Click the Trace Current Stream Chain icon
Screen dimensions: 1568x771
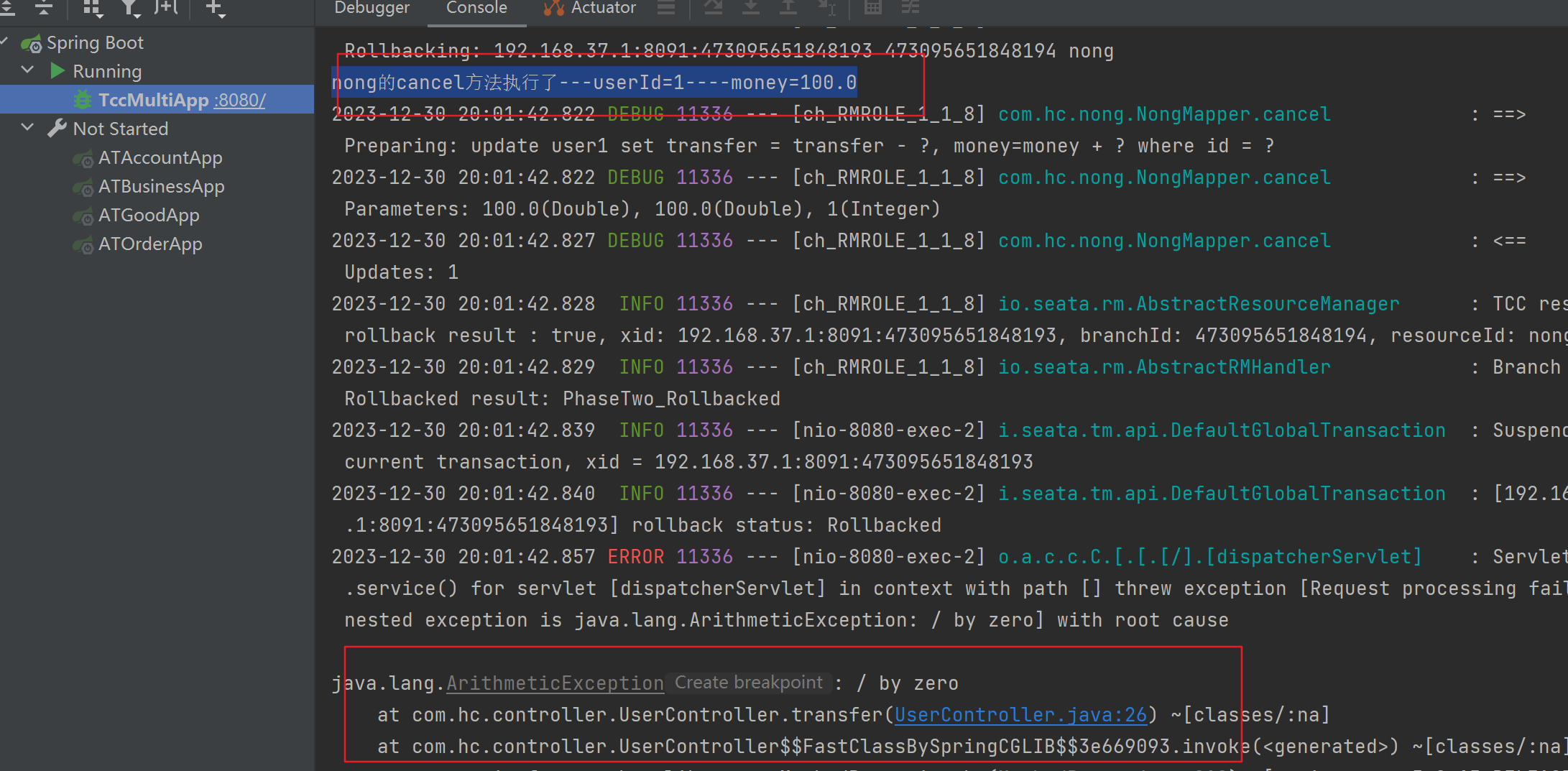tap(910, 8)
